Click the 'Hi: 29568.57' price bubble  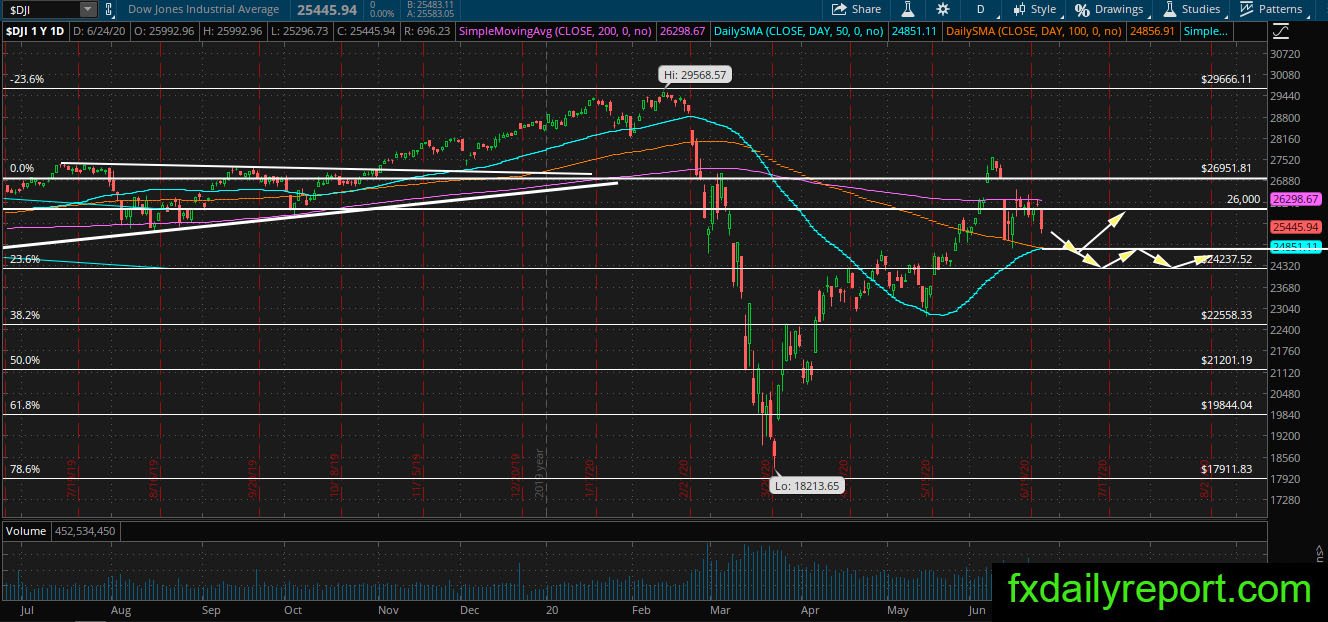[x=693, y=74]
